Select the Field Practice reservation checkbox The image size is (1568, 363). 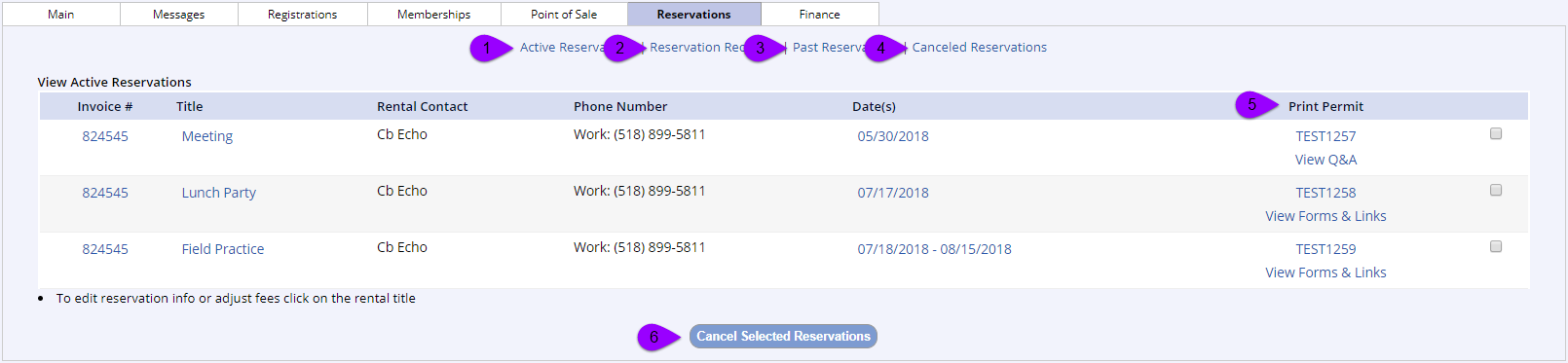pyautogui.click(x=1496, y=246)
